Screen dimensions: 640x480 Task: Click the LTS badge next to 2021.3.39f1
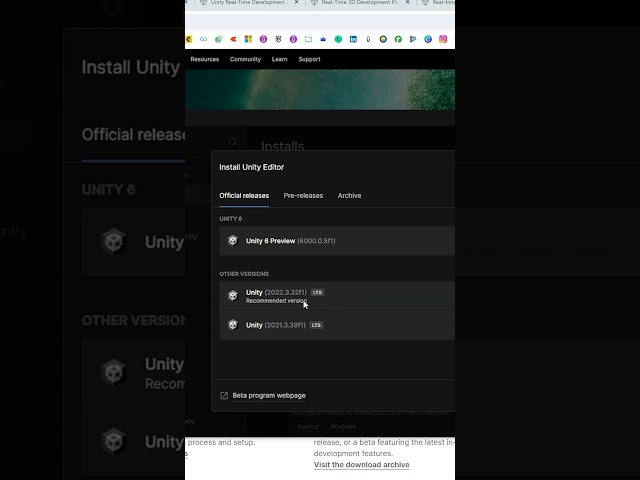316,325
